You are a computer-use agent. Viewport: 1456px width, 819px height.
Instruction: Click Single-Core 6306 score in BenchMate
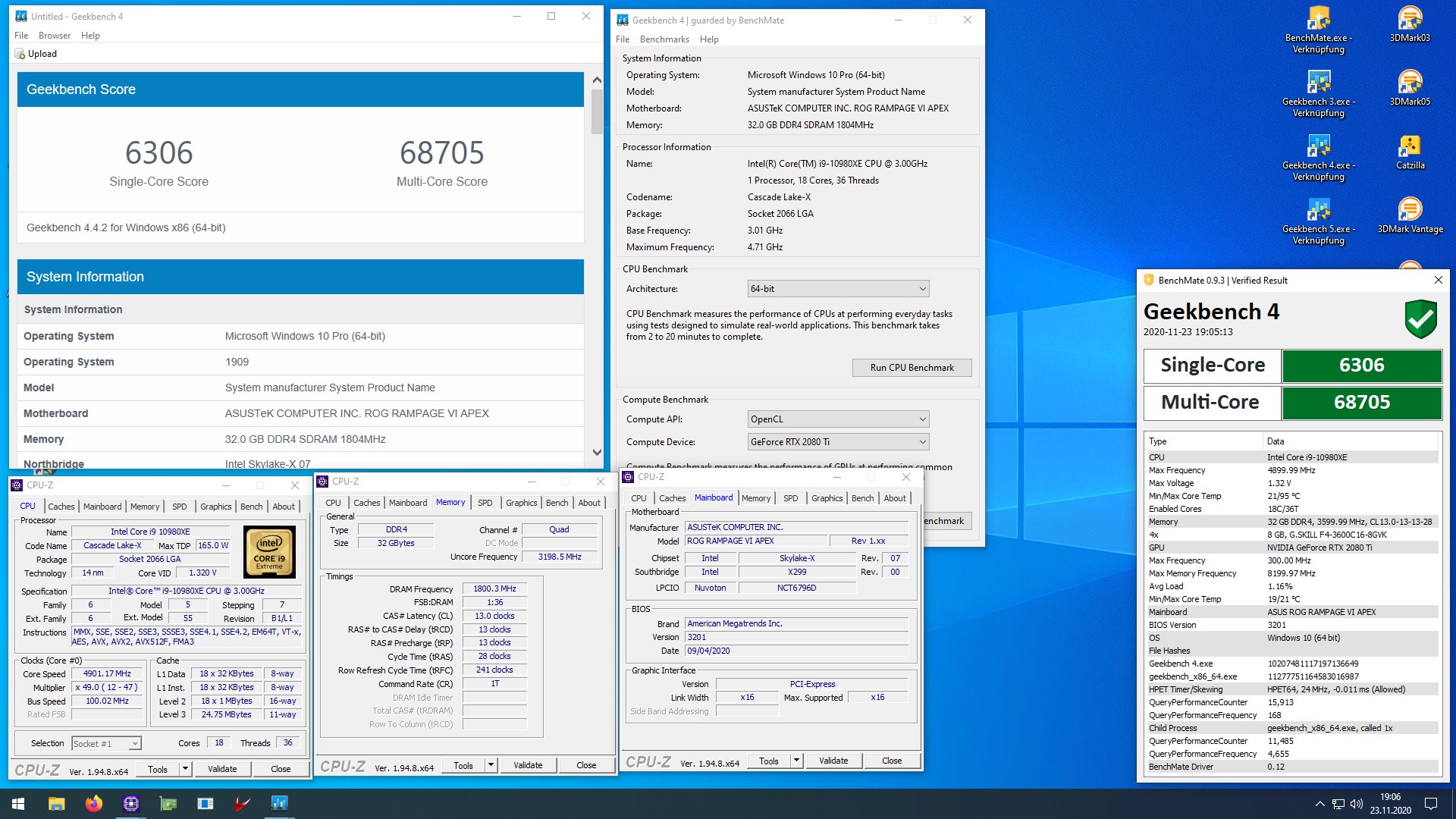pyautogui.click(x=1362, y=366)
